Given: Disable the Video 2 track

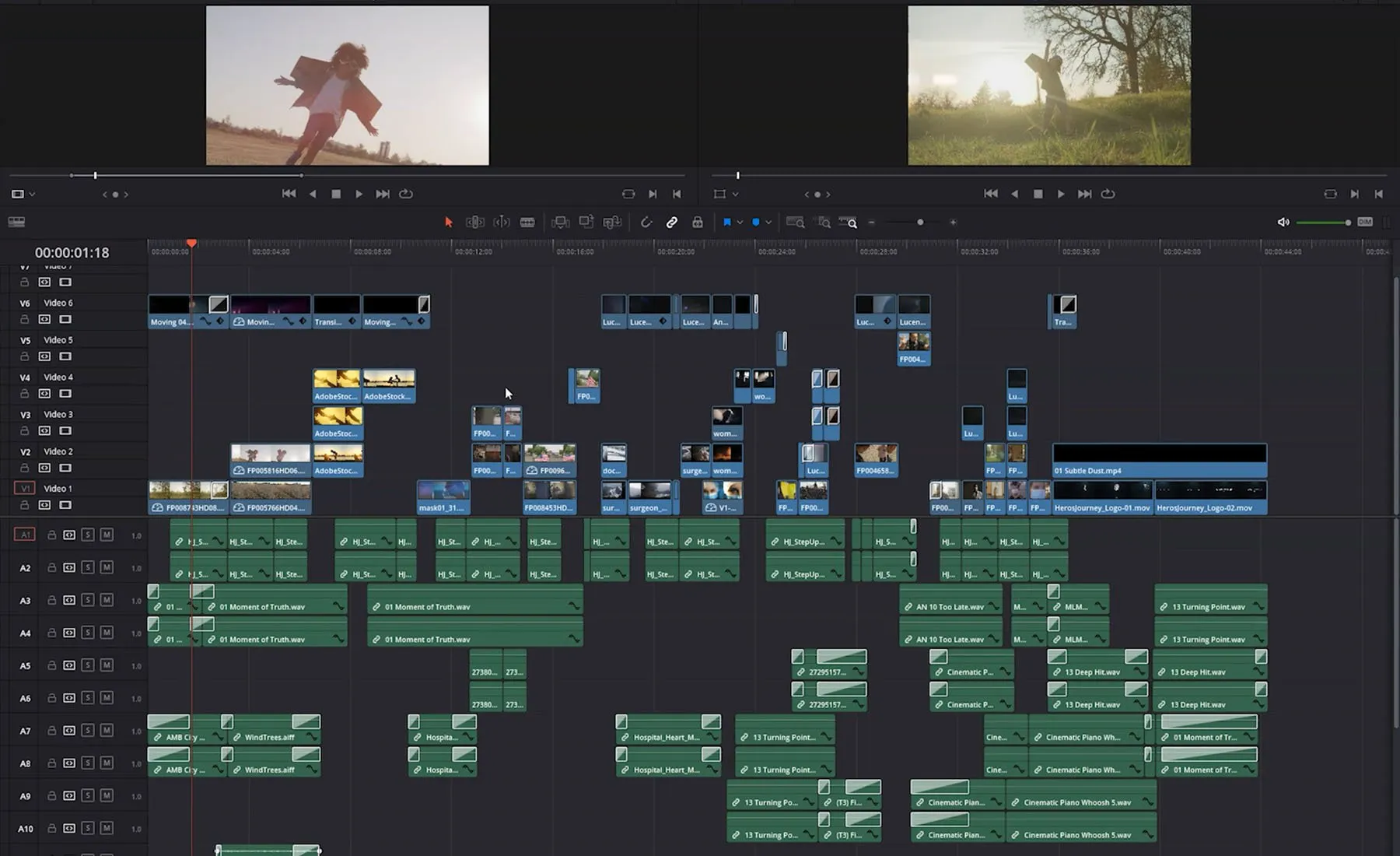Looking at the screenshot, I should click(x=65, y=468).
